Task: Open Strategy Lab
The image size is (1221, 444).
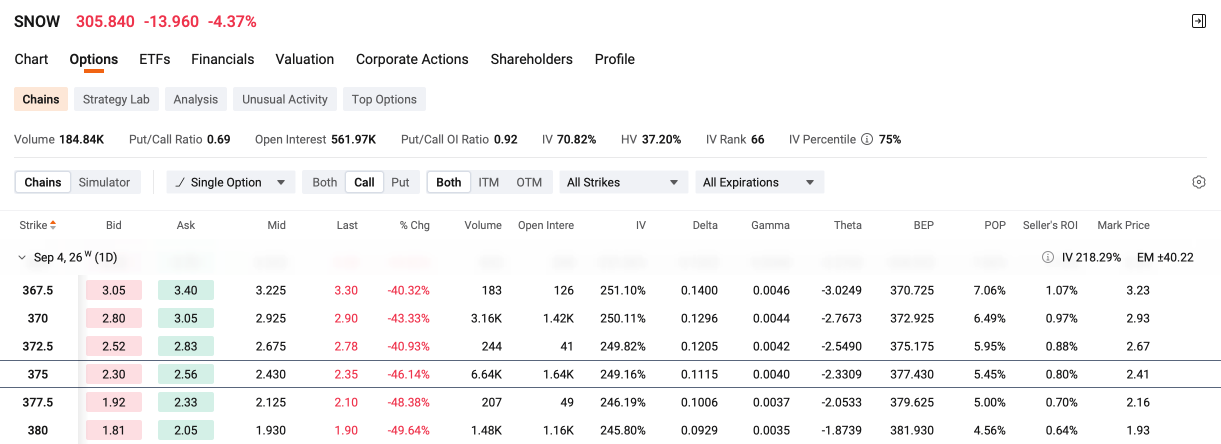Action: pyautogui.click(x=116, y=99)
